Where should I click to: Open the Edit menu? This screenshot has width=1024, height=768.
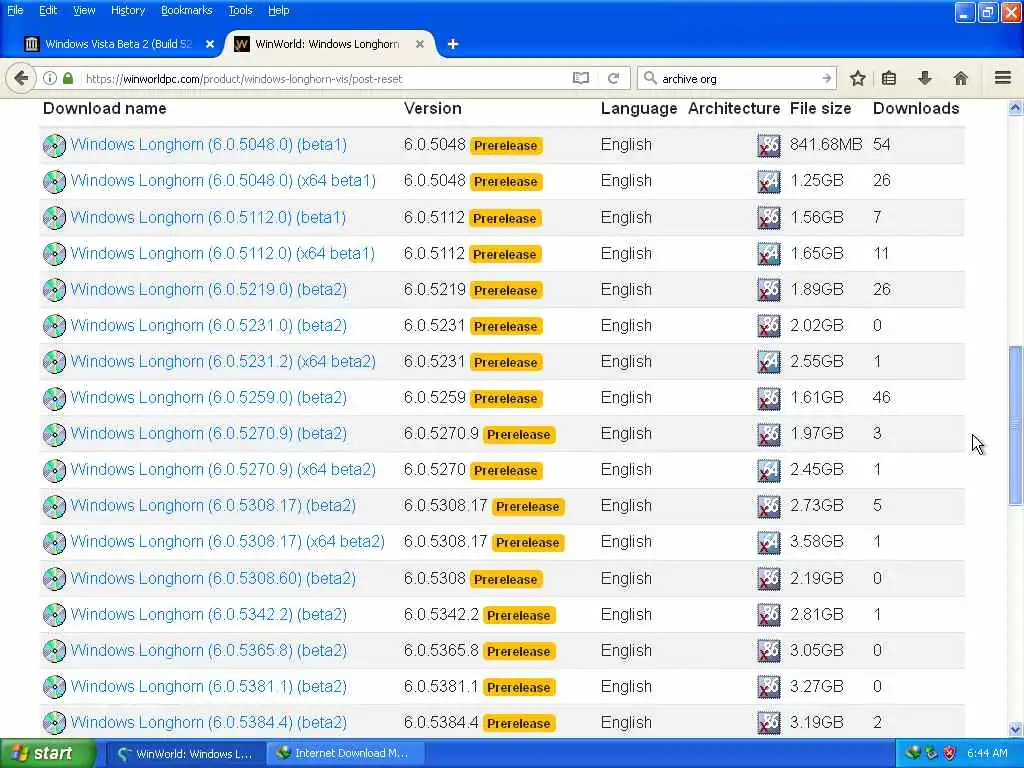pyautogui.click(x=48, y=10)
